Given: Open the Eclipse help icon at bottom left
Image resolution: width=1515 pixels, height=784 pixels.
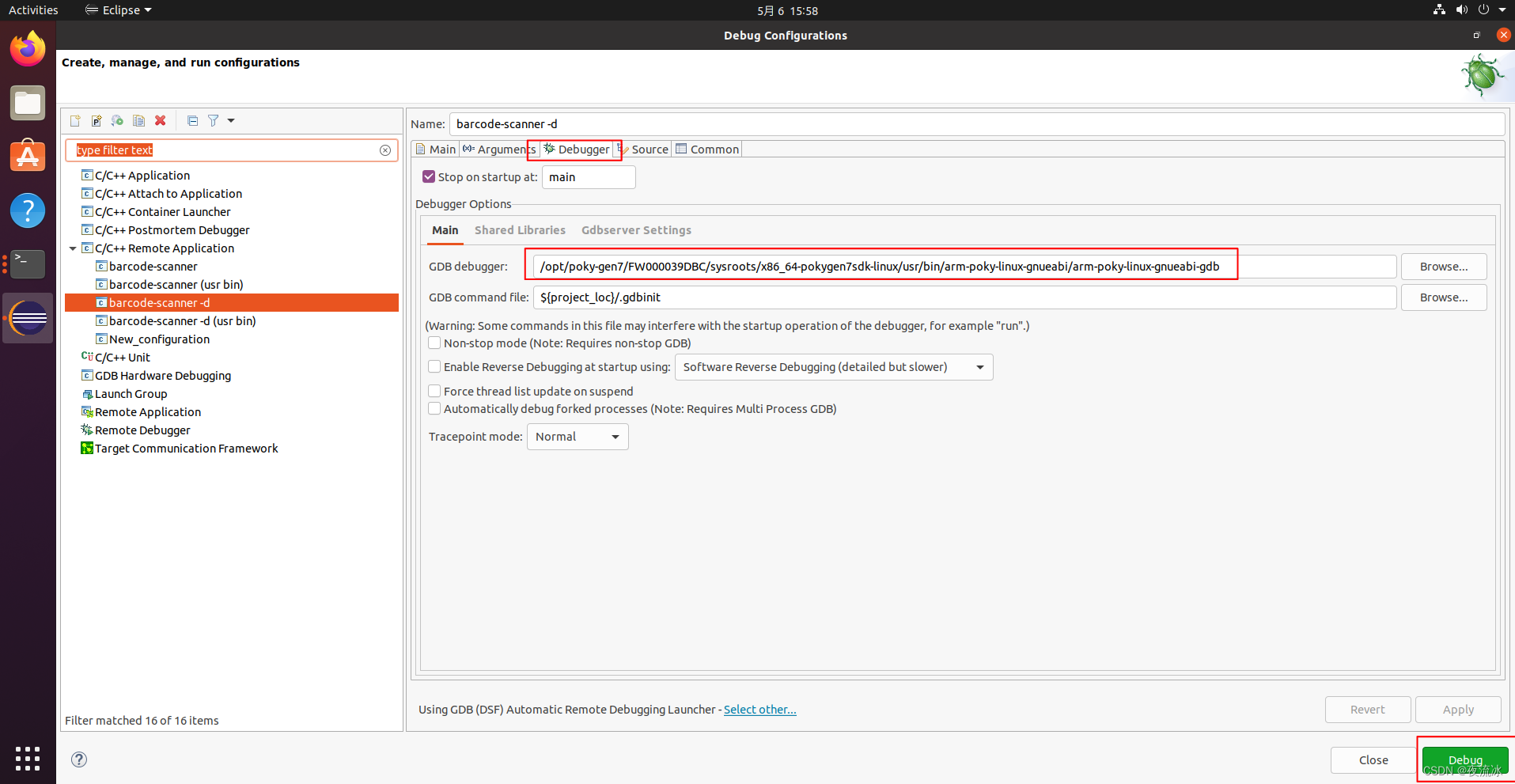Looking at the screenshot, I should (78, 759).
